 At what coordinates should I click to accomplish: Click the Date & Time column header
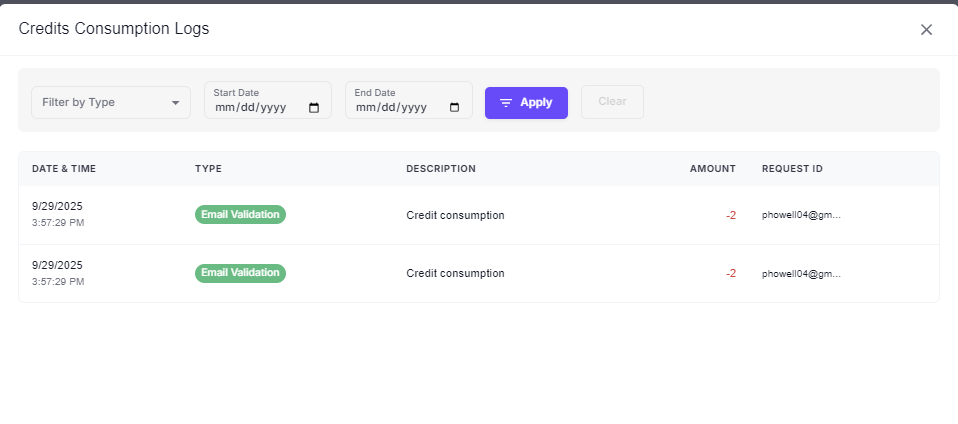point(64,169)
